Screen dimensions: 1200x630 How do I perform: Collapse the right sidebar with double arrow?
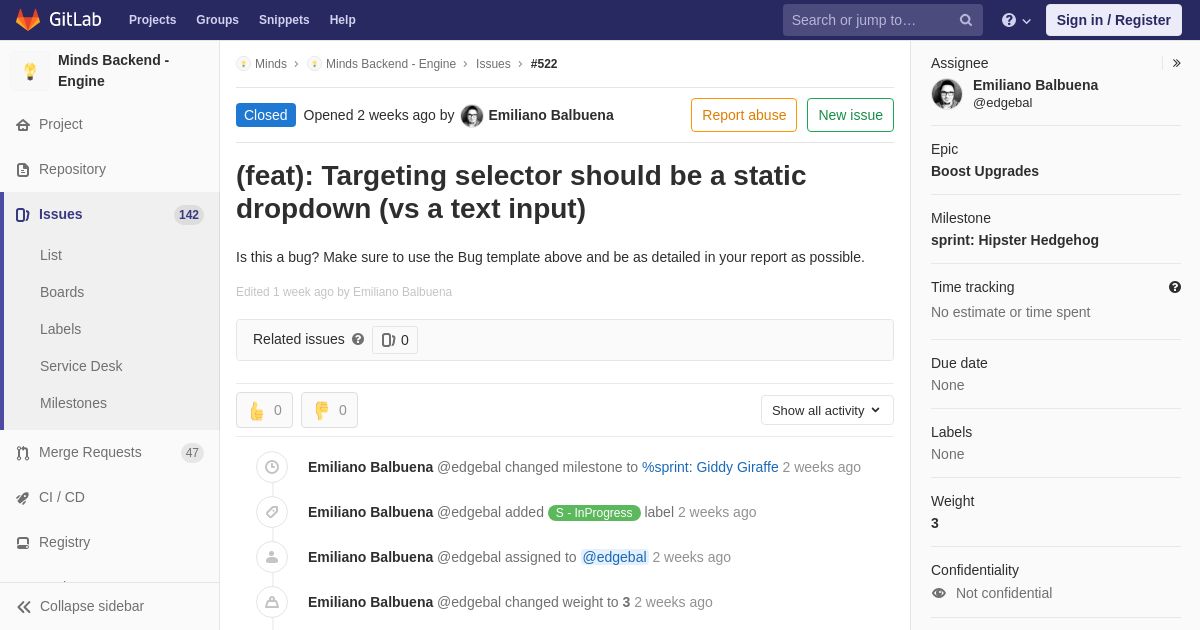[x=1176, y=63]
